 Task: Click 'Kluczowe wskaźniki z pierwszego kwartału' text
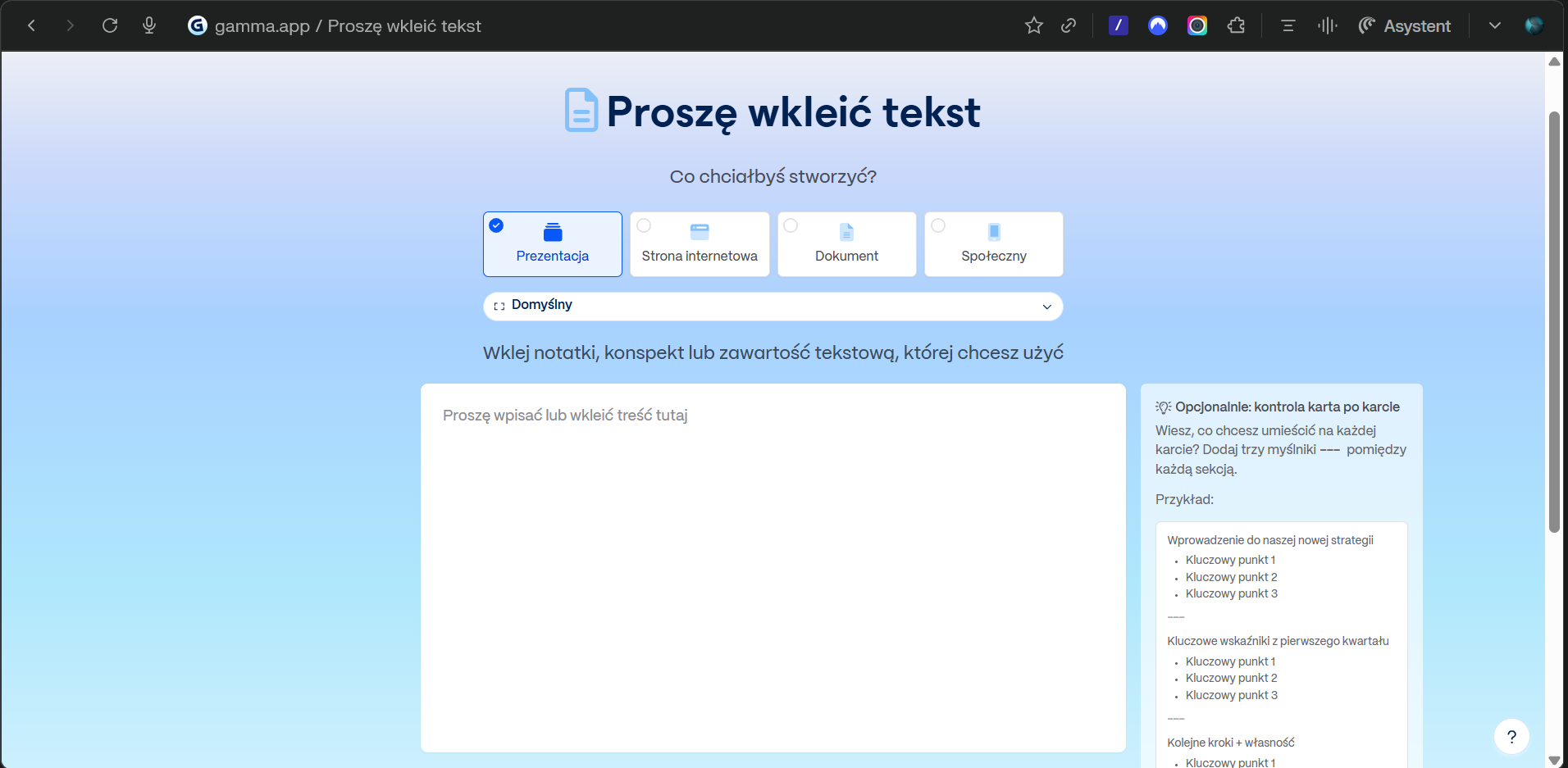point(1278,641)
